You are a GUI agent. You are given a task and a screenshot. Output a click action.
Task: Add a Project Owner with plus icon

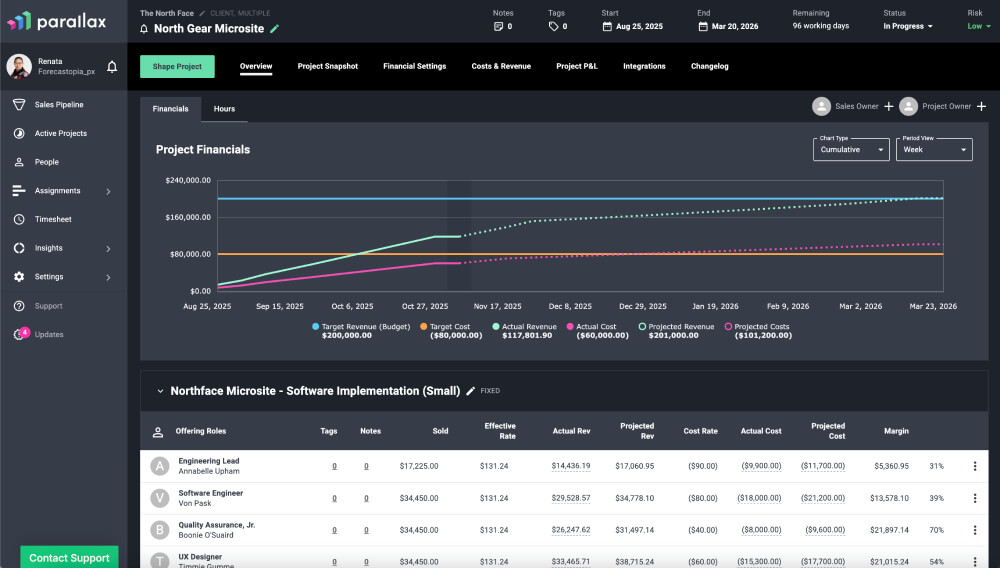tap(981, 106)
